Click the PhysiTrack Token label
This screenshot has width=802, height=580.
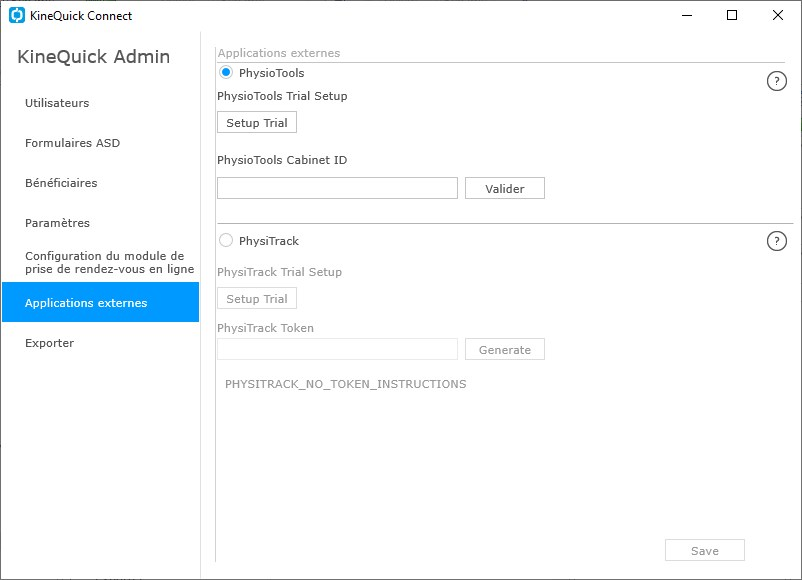(x=265, y=328)
